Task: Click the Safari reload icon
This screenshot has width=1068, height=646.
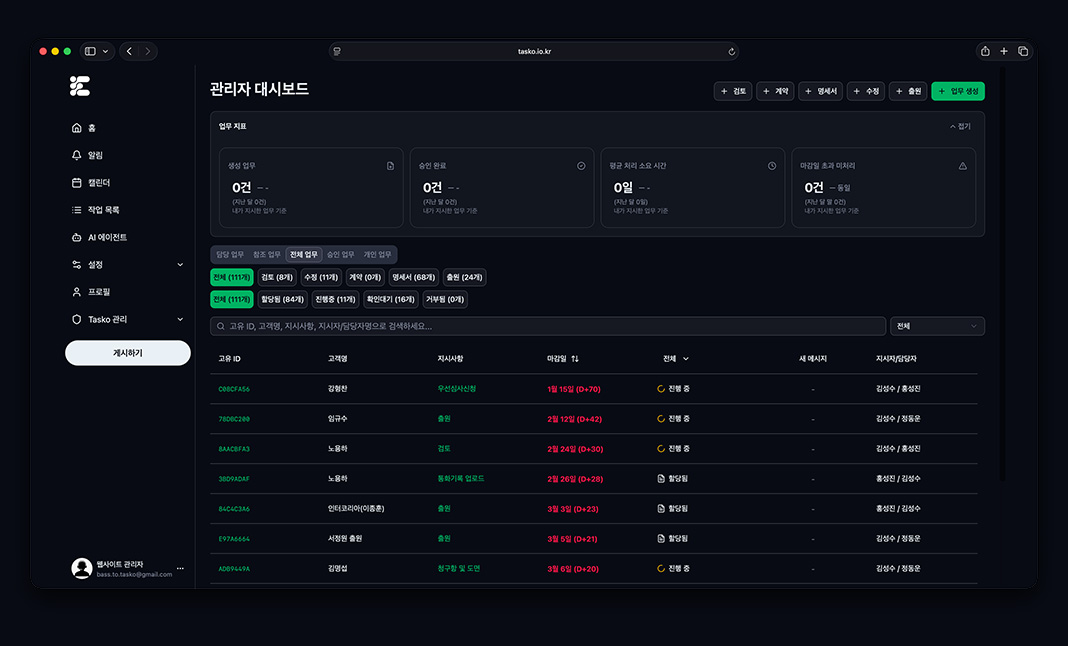Action: (x=732, y=51)
